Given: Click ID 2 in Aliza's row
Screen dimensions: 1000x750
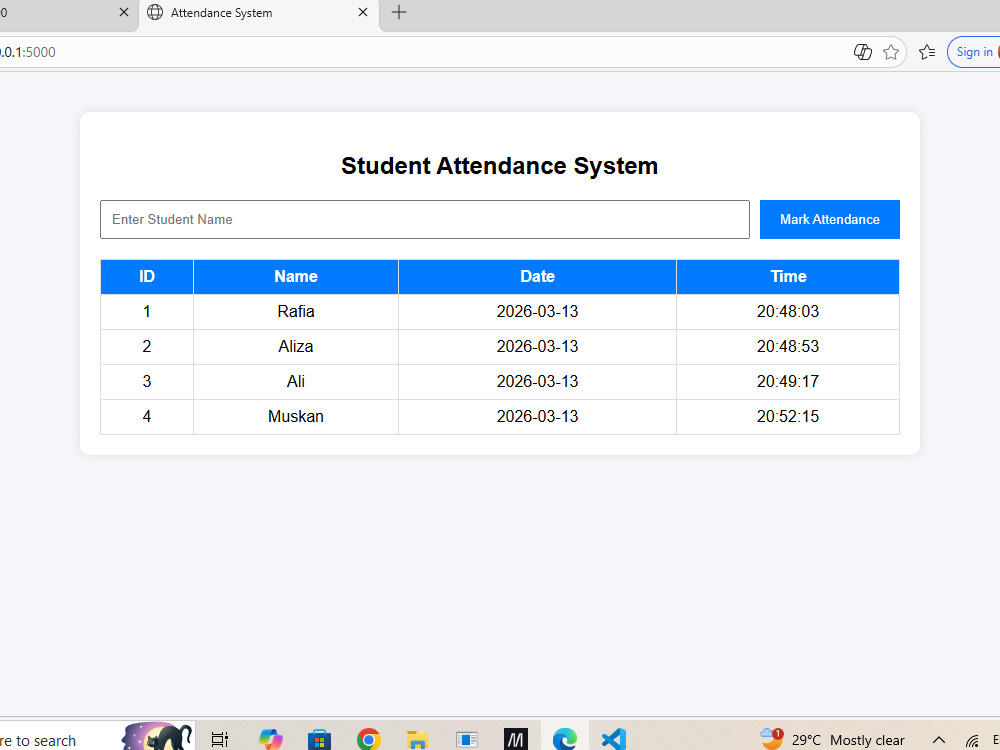Looking at the screenshot, I should 147,346.
